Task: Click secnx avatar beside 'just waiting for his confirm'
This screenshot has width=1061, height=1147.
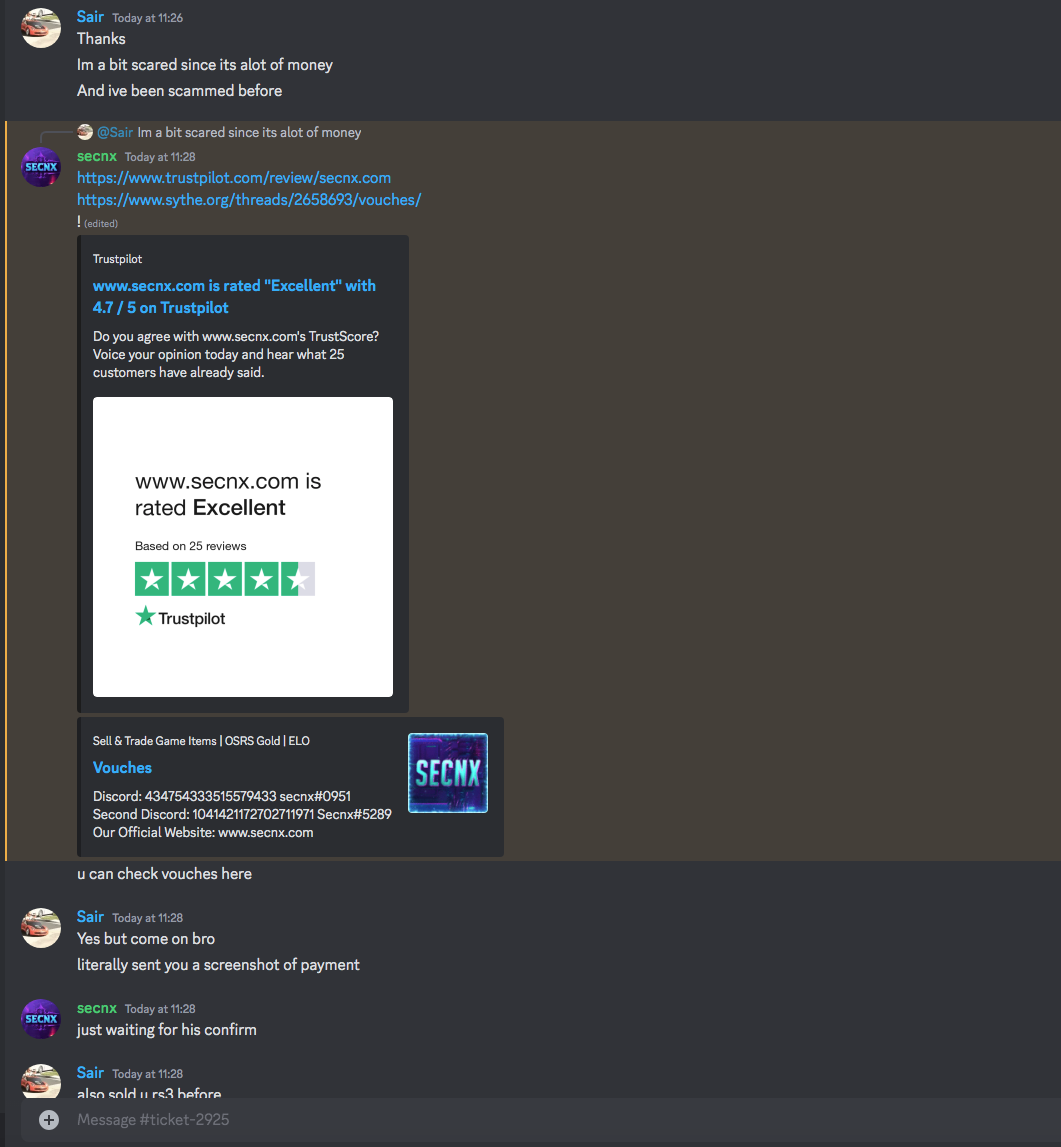Action: [x=41, y=1019]
